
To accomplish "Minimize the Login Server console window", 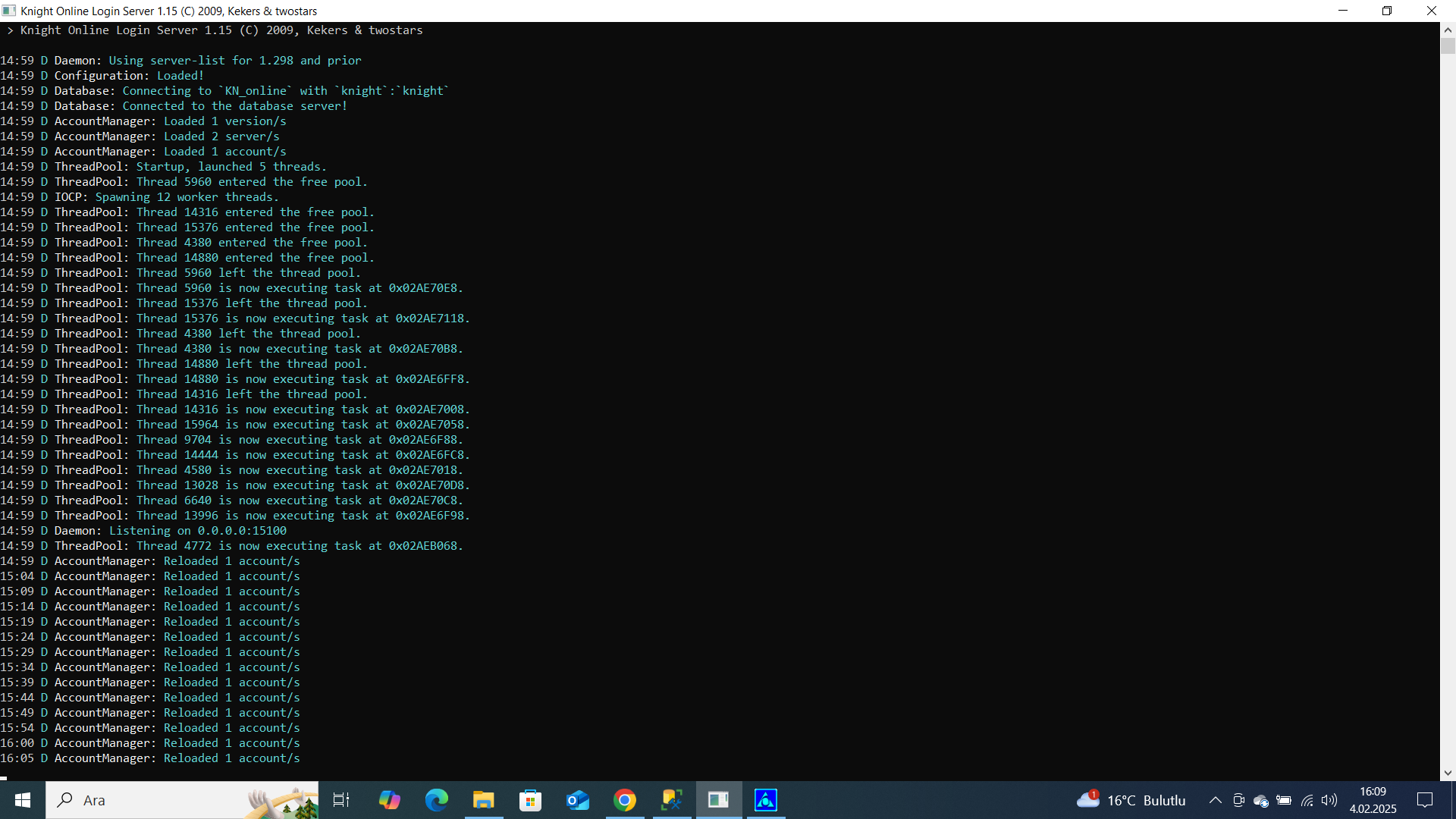I will tap(1343, 11).
